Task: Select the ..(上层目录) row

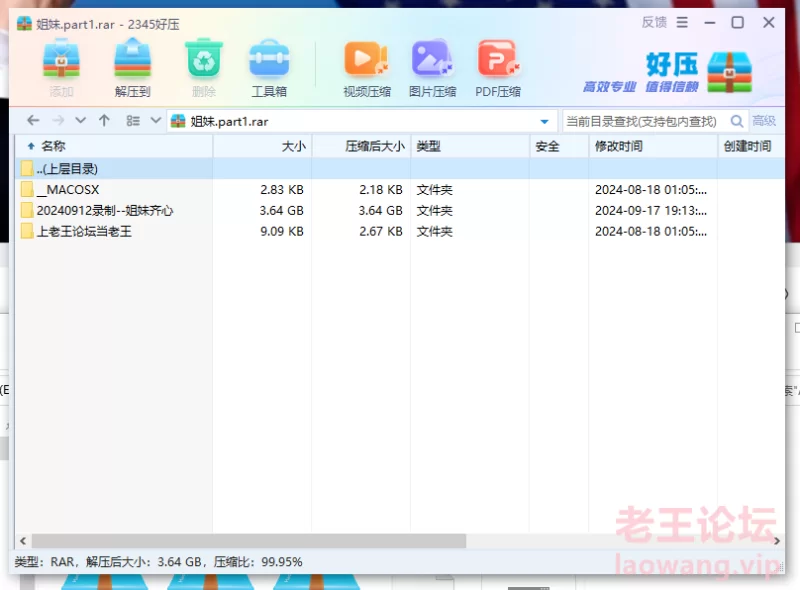Action: (x=400, y=168)
